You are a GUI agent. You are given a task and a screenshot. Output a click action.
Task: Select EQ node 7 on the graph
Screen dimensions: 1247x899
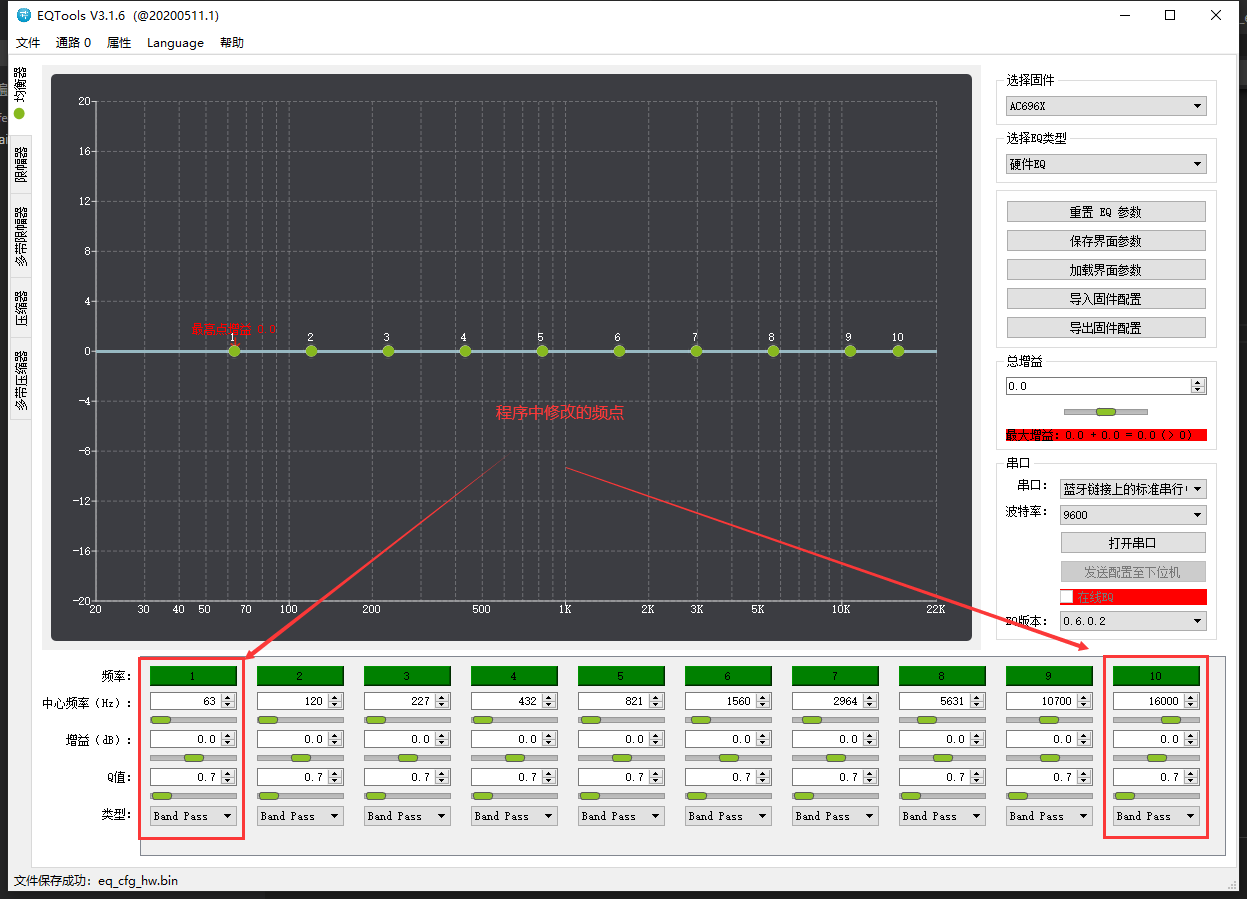(696, 351)
